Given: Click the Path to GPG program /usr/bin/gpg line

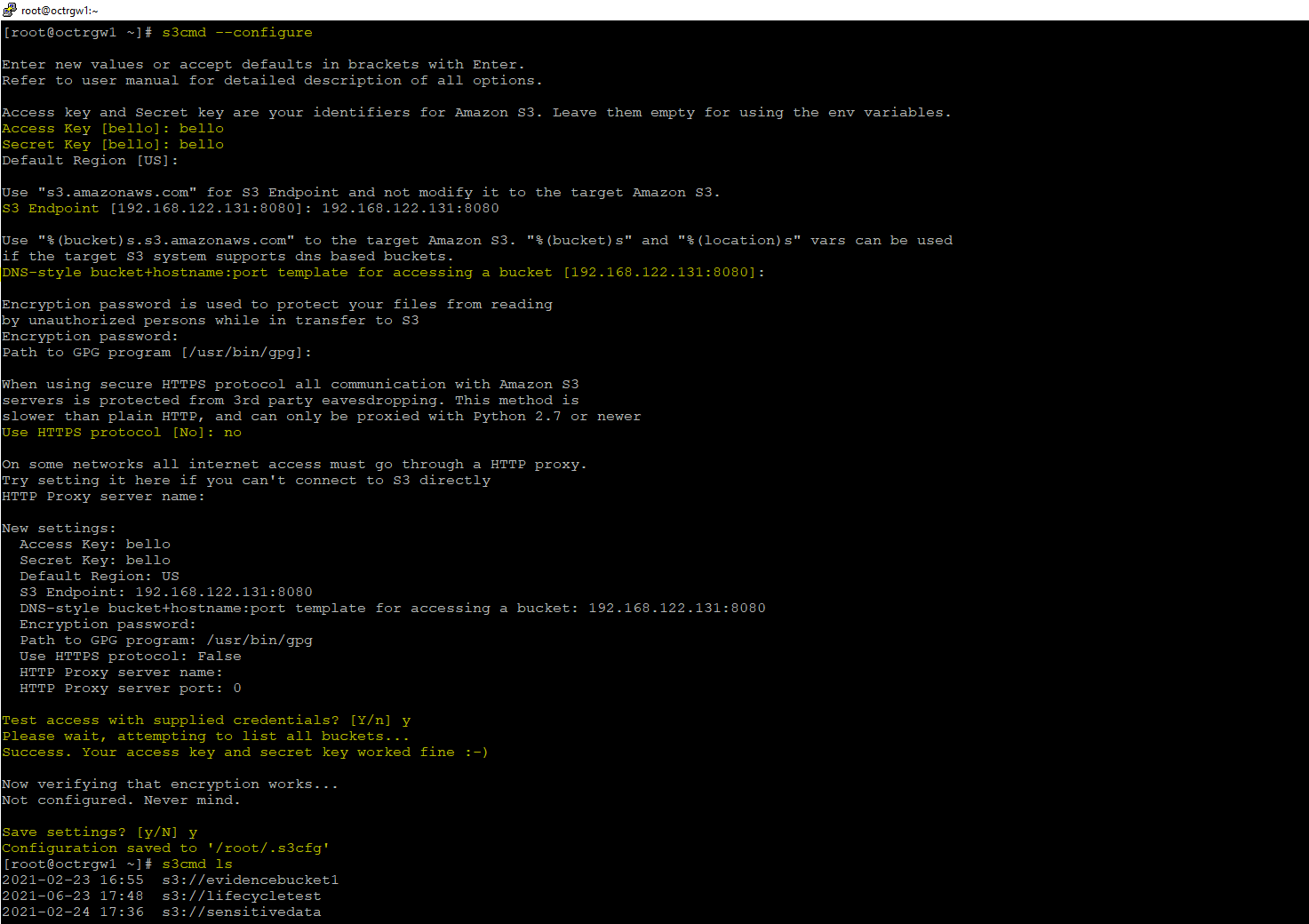Looking at the screenshot, I should (156, 352).
